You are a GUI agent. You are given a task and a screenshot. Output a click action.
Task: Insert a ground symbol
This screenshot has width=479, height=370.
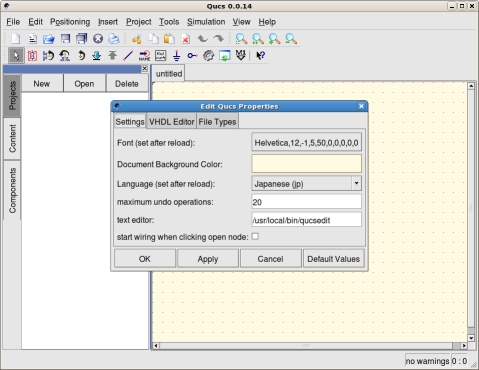click(176, 55)
